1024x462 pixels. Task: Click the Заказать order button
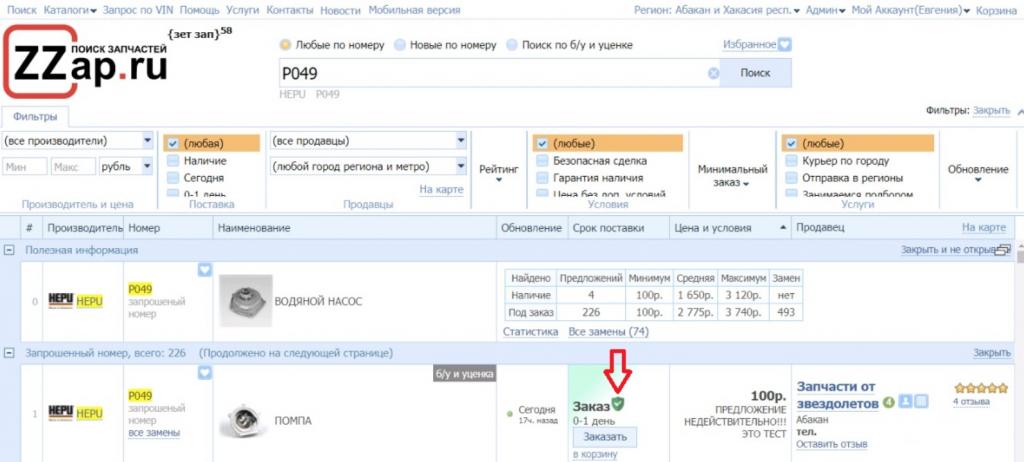coord(604,437)
